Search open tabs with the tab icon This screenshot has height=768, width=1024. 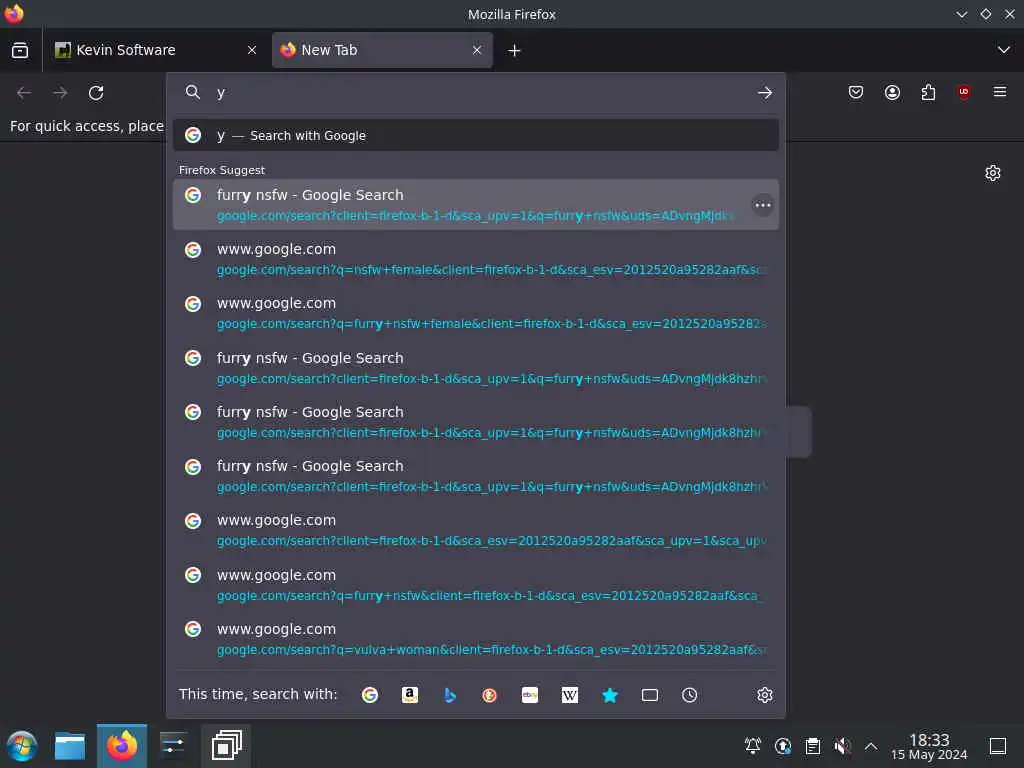point(650,695)
